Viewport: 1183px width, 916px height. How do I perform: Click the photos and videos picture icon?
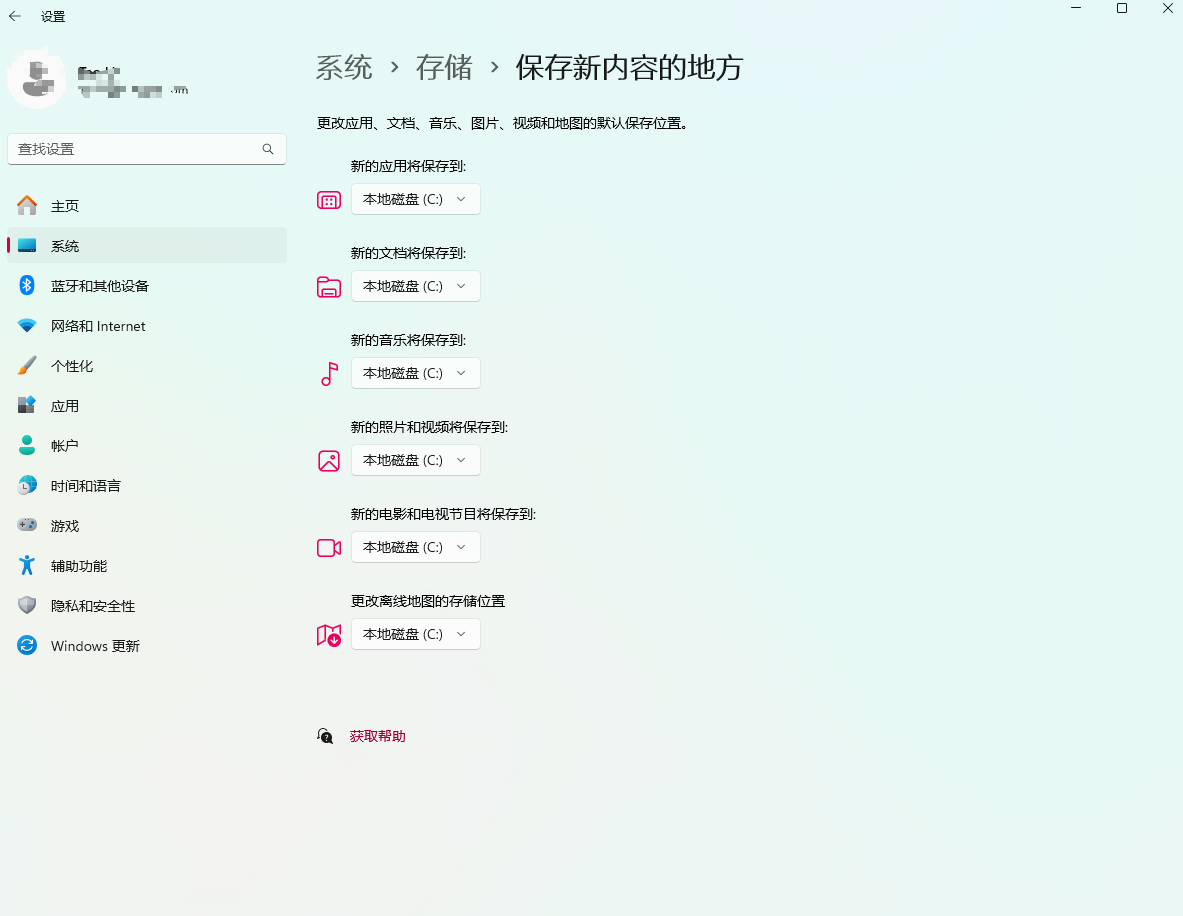click(x=329, y=460)
